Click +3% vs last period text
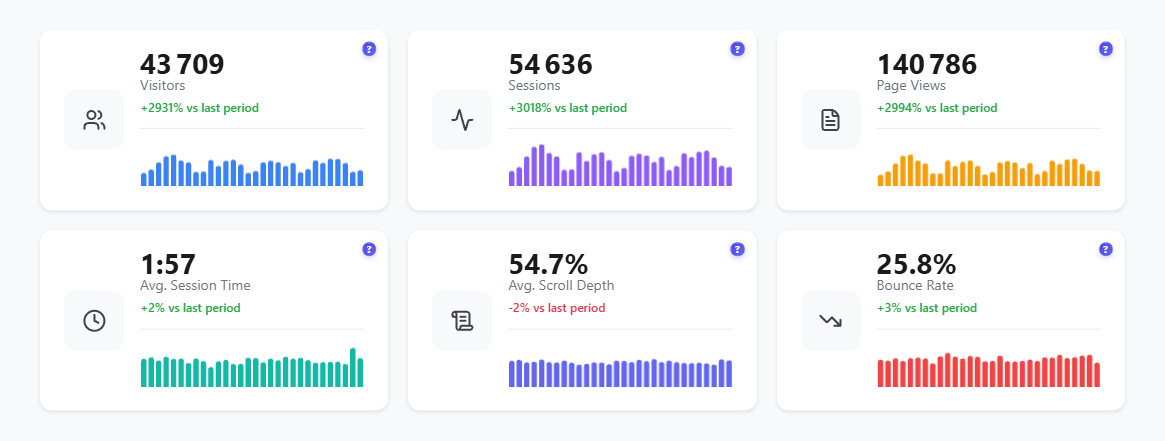The height and width of the screenshot is (441, 1165). 927,307
